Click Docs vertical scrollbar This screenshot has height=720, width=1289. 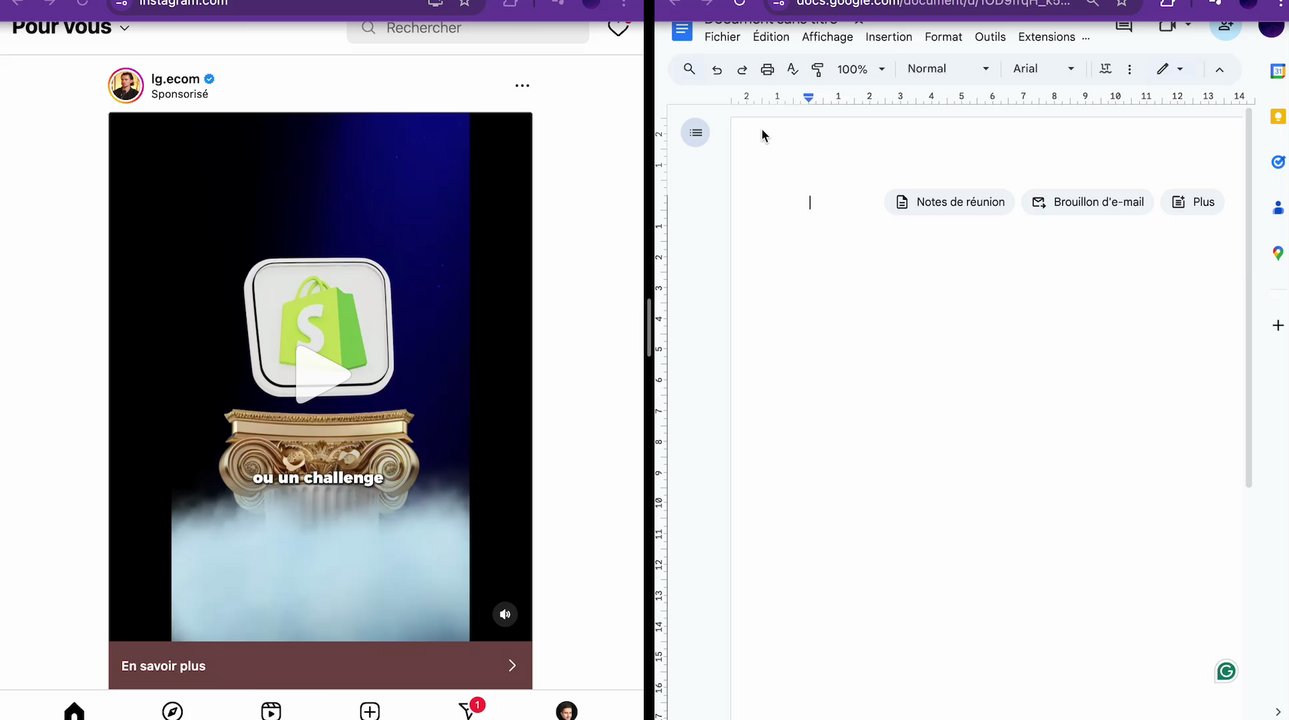(1248, 300)
